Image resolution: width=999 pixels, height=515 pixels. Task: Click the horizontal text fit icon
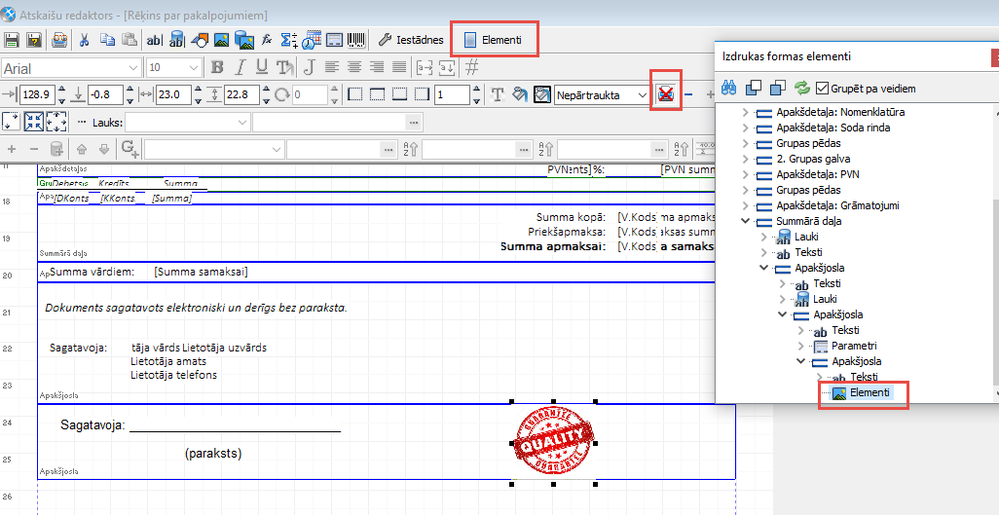424,66
